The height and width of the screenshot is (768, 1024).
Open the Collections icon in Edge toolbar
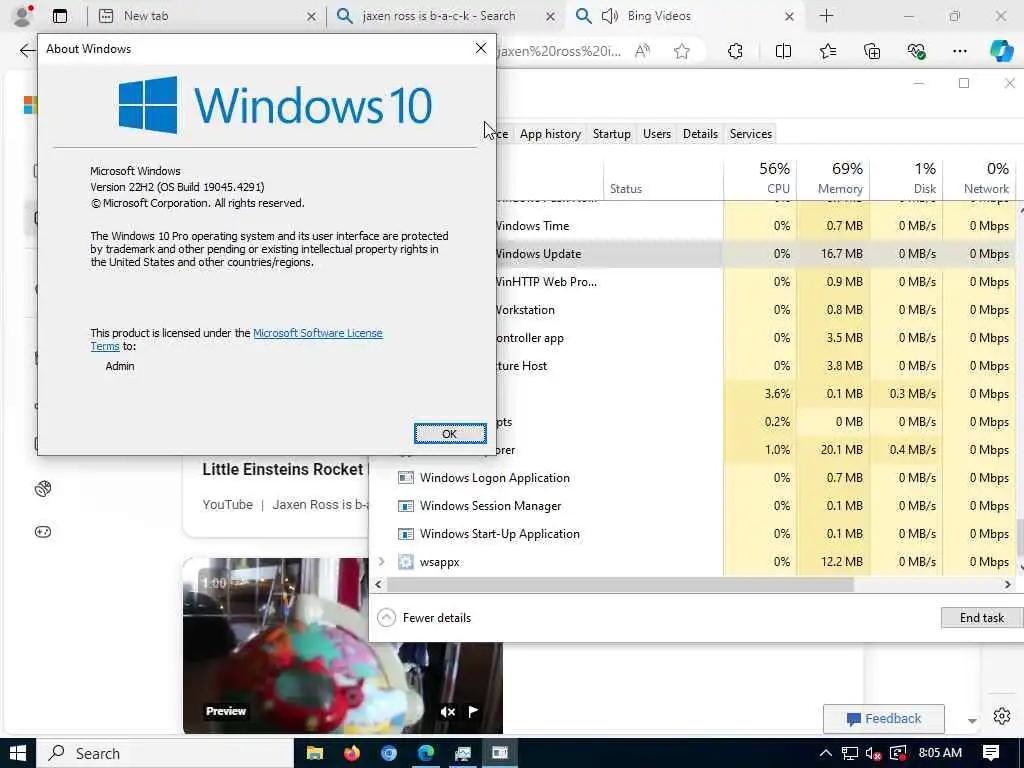pyautogui.click(x=872, y=51)
